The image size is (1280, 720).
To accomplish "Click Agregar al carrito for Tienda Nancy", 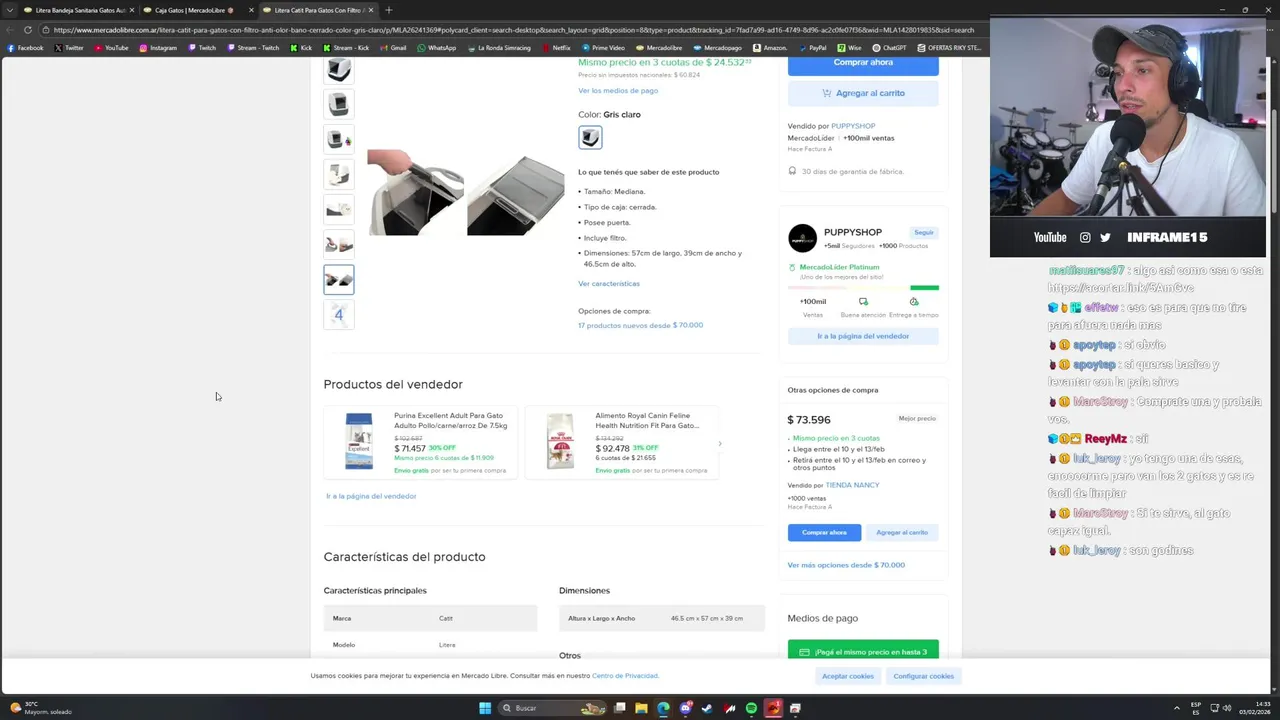I will [902, 532].
